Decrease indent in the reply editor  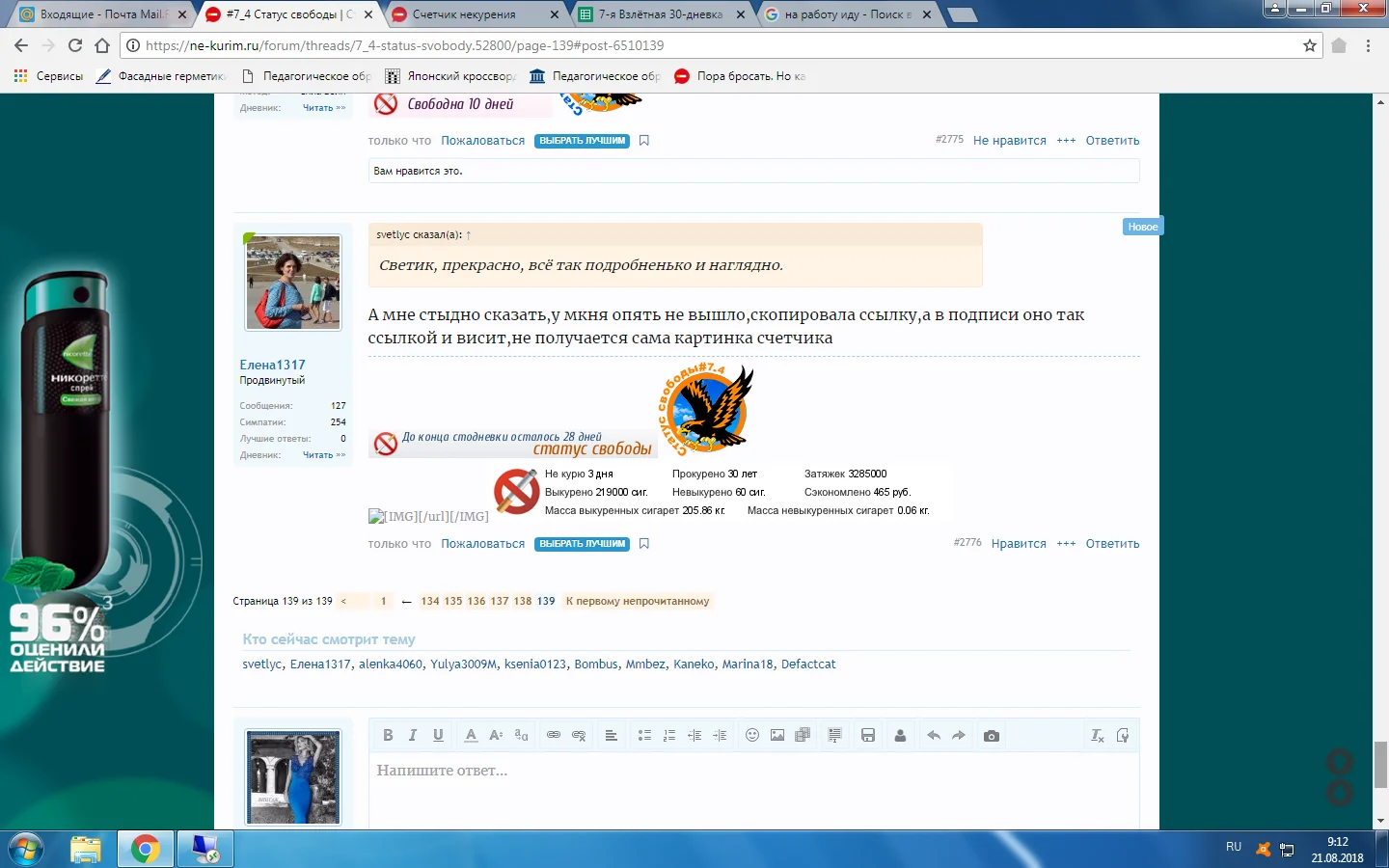(694, 735)
